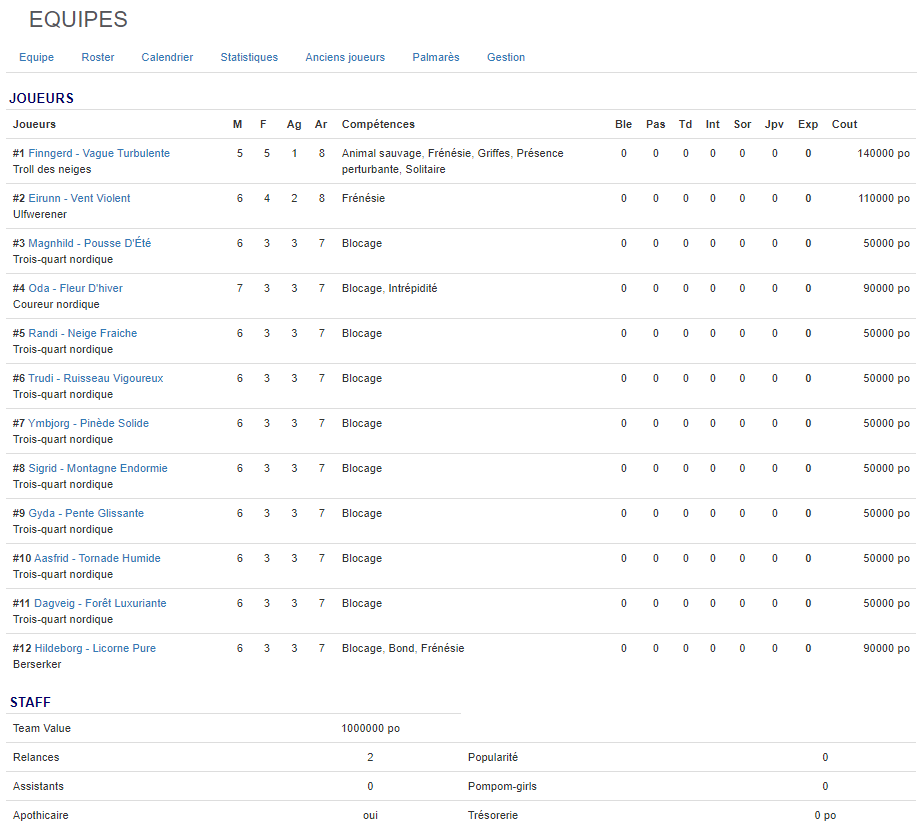The height and width of the screenshot is (834, 921).
Task: Go to the Calendrier tab
Action: [x=167, y=57]
